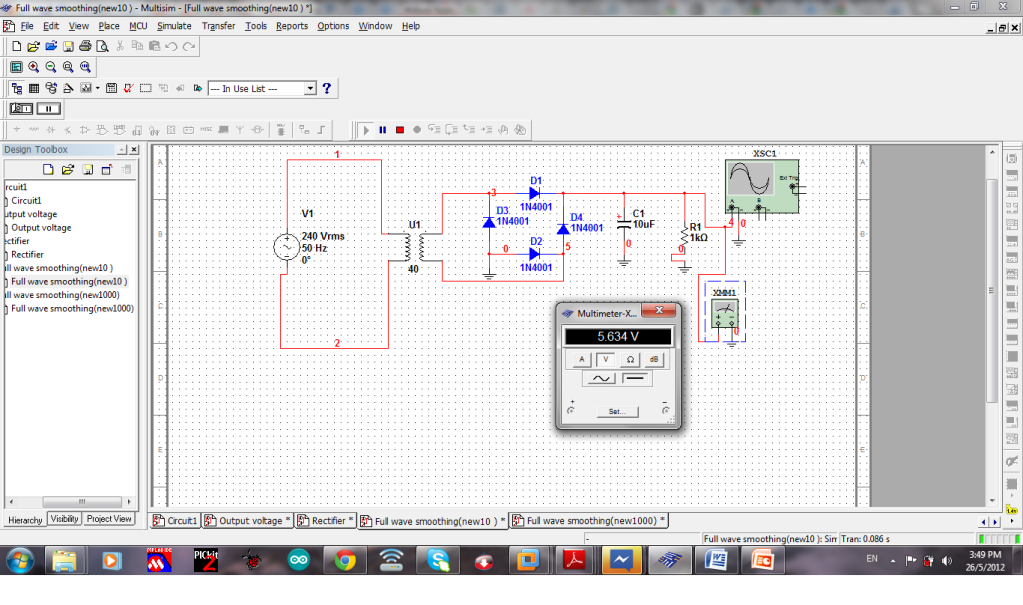Run the simulation with the green play arrow
This screenshot has width=1023, height=605.
point(366,129)
